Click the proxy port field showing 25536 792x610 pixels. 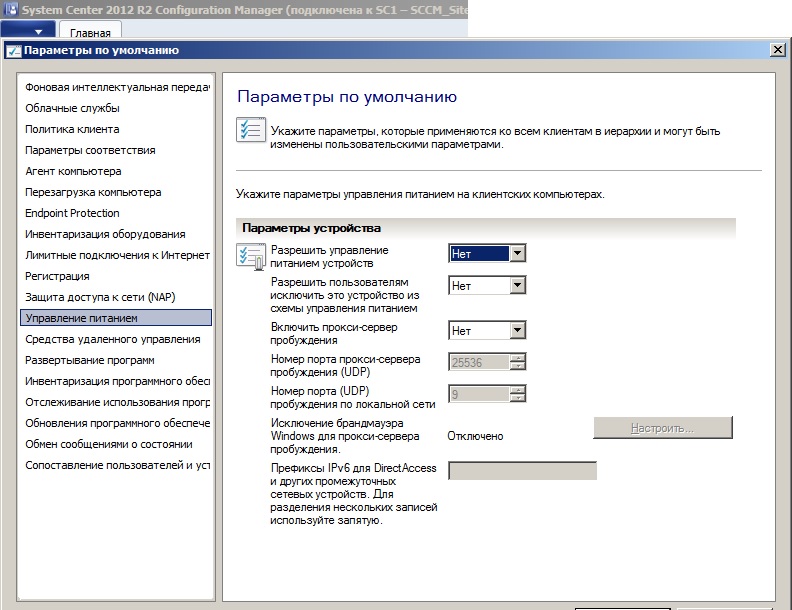pyautogui.click(x=479, y=362)
